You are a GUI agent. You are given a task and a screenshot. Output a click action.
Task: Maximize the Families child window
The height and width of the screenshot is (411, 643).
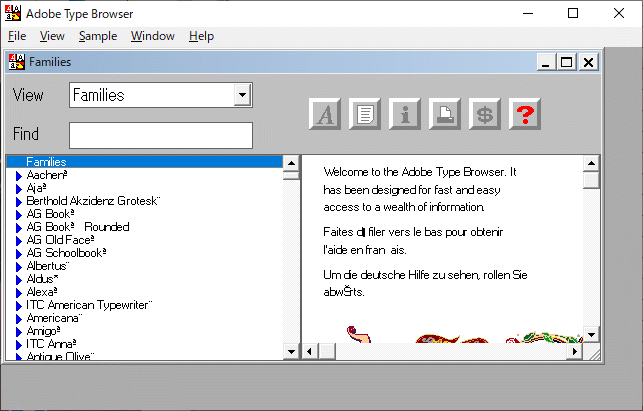click(x=566, y=62)
